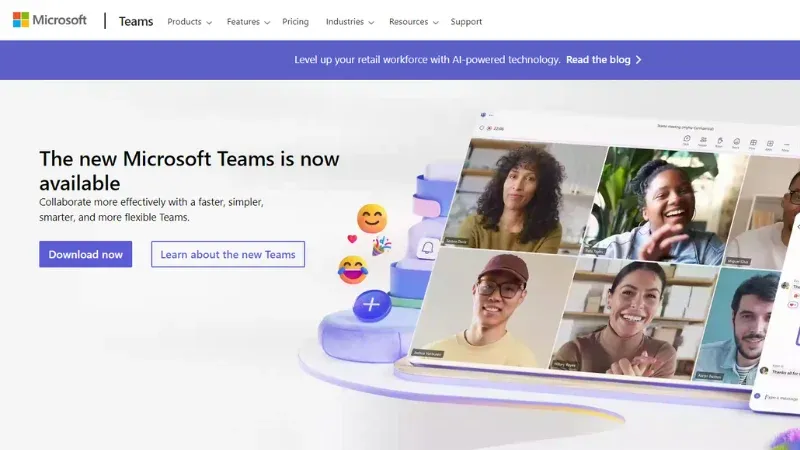Click the Download now button
This screenshot has width=800, height=450.
coord(86,254)
